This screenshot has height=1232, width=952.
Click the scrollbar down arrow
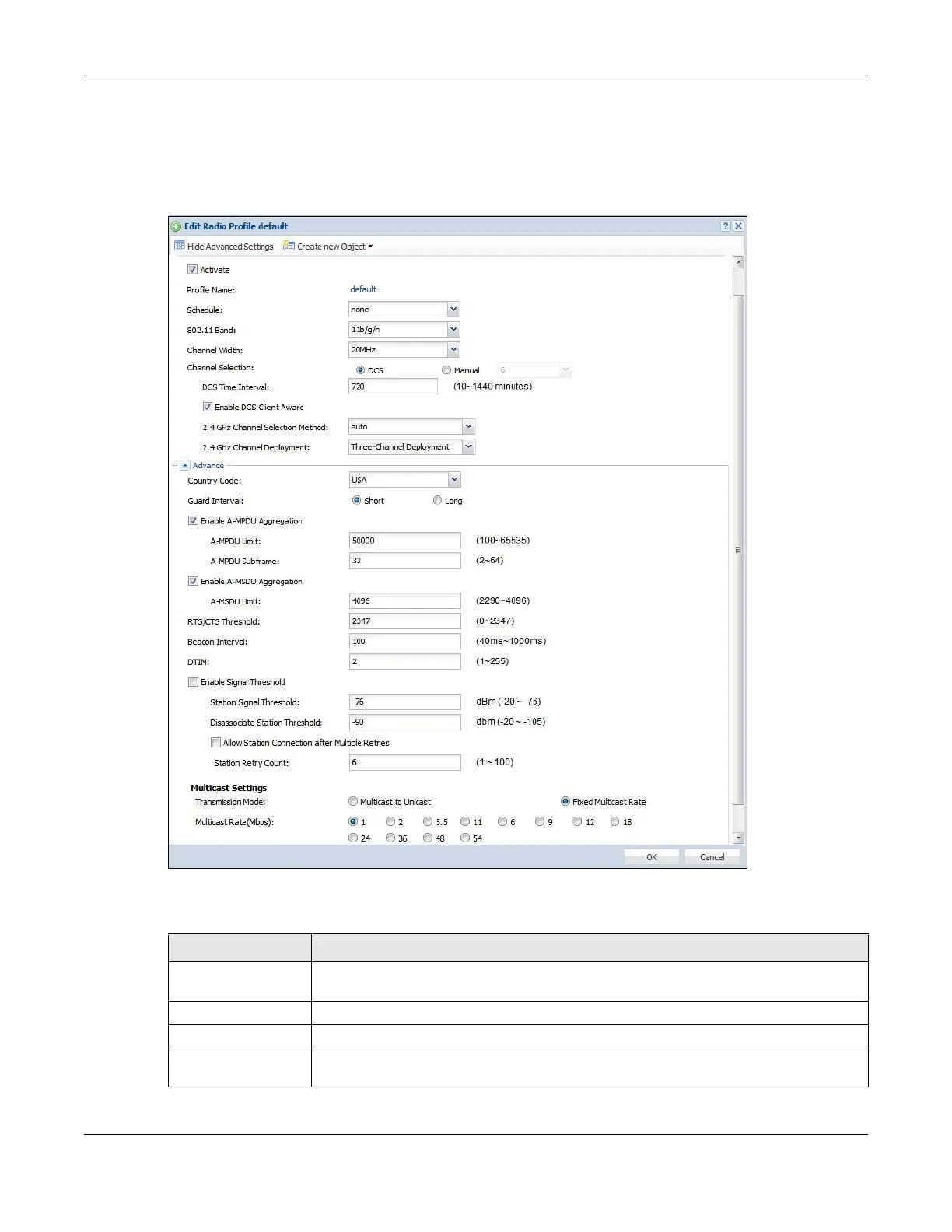[739, 838]
